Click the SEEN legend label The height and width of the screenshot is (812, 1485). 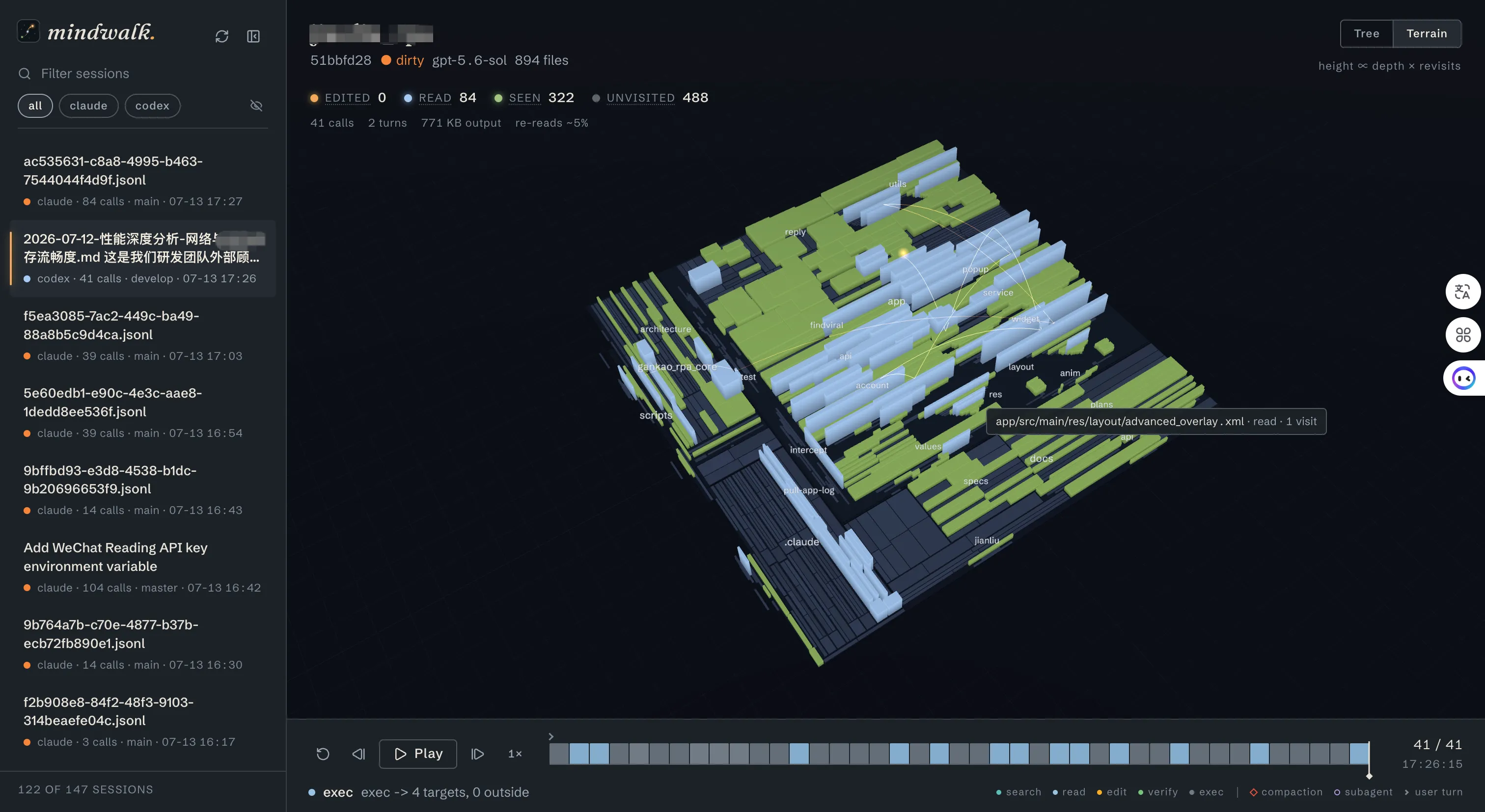click(524, 98)
